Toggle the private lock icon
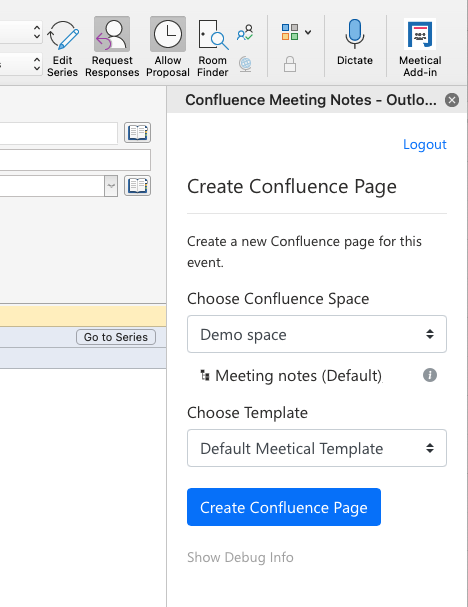 tap(290, 64)
